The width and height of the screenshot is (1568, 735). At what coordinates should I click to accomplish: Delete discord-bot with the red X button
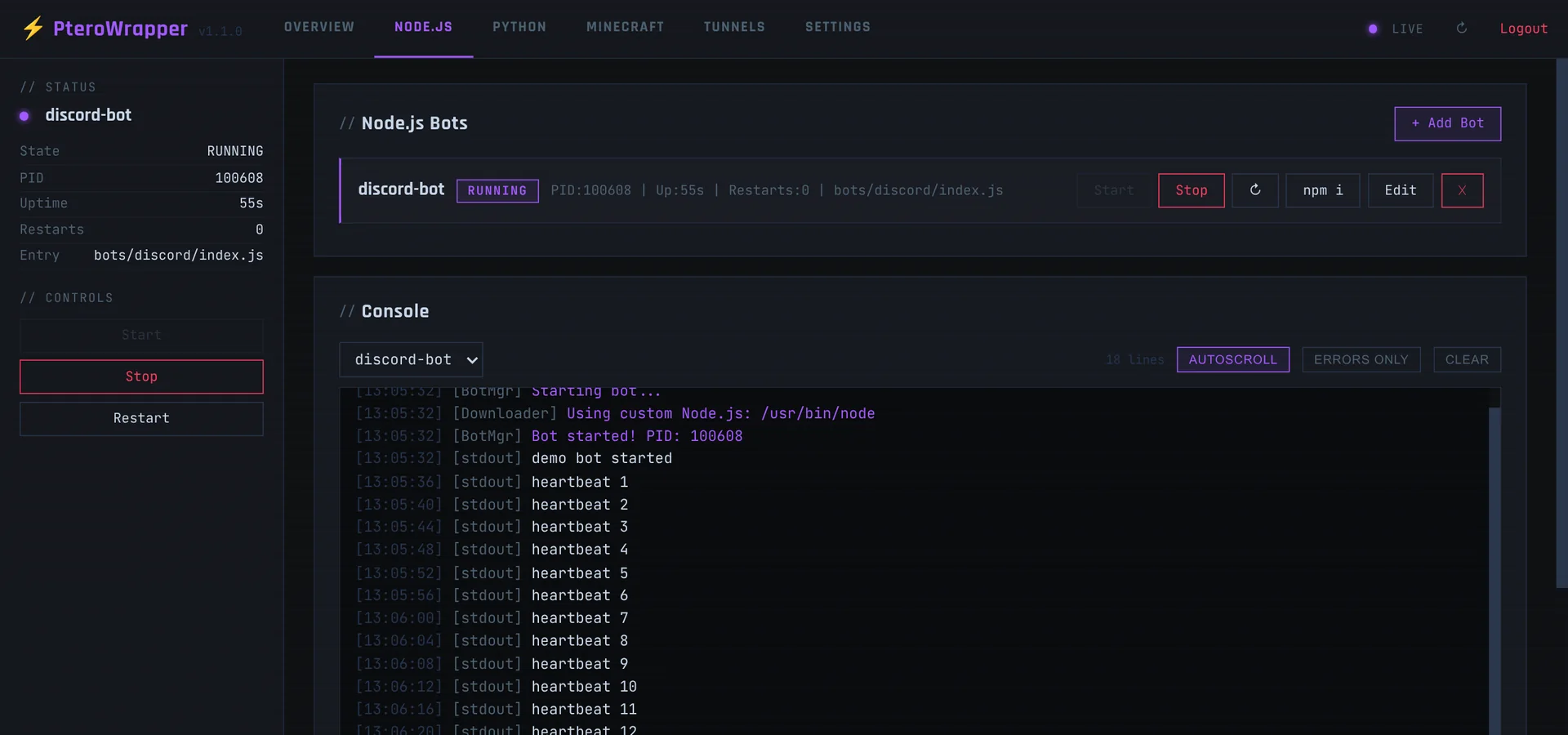click(x=1462, y=190)
